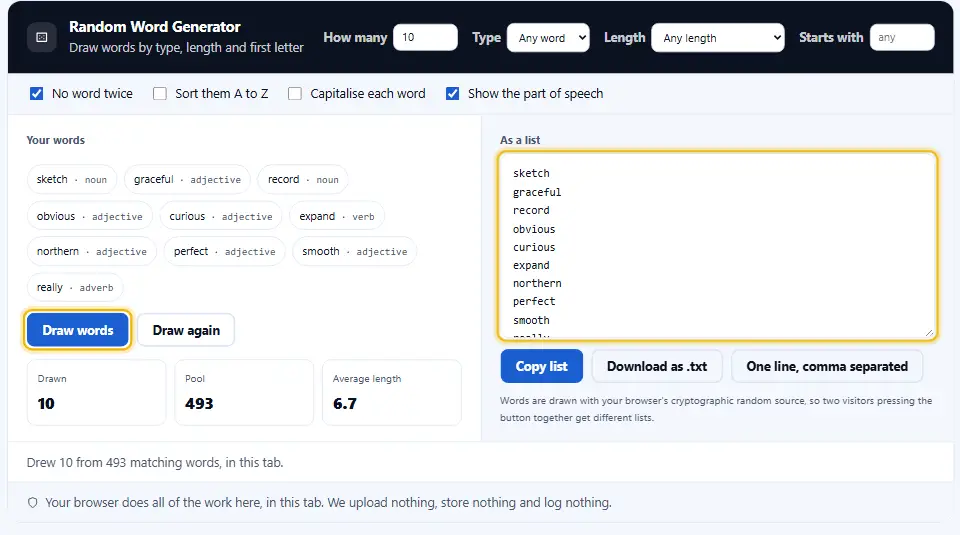This screenshot has height=535, width=960.
Task: Select the sketch noun word chip
Action: click(x=72, y=179)
